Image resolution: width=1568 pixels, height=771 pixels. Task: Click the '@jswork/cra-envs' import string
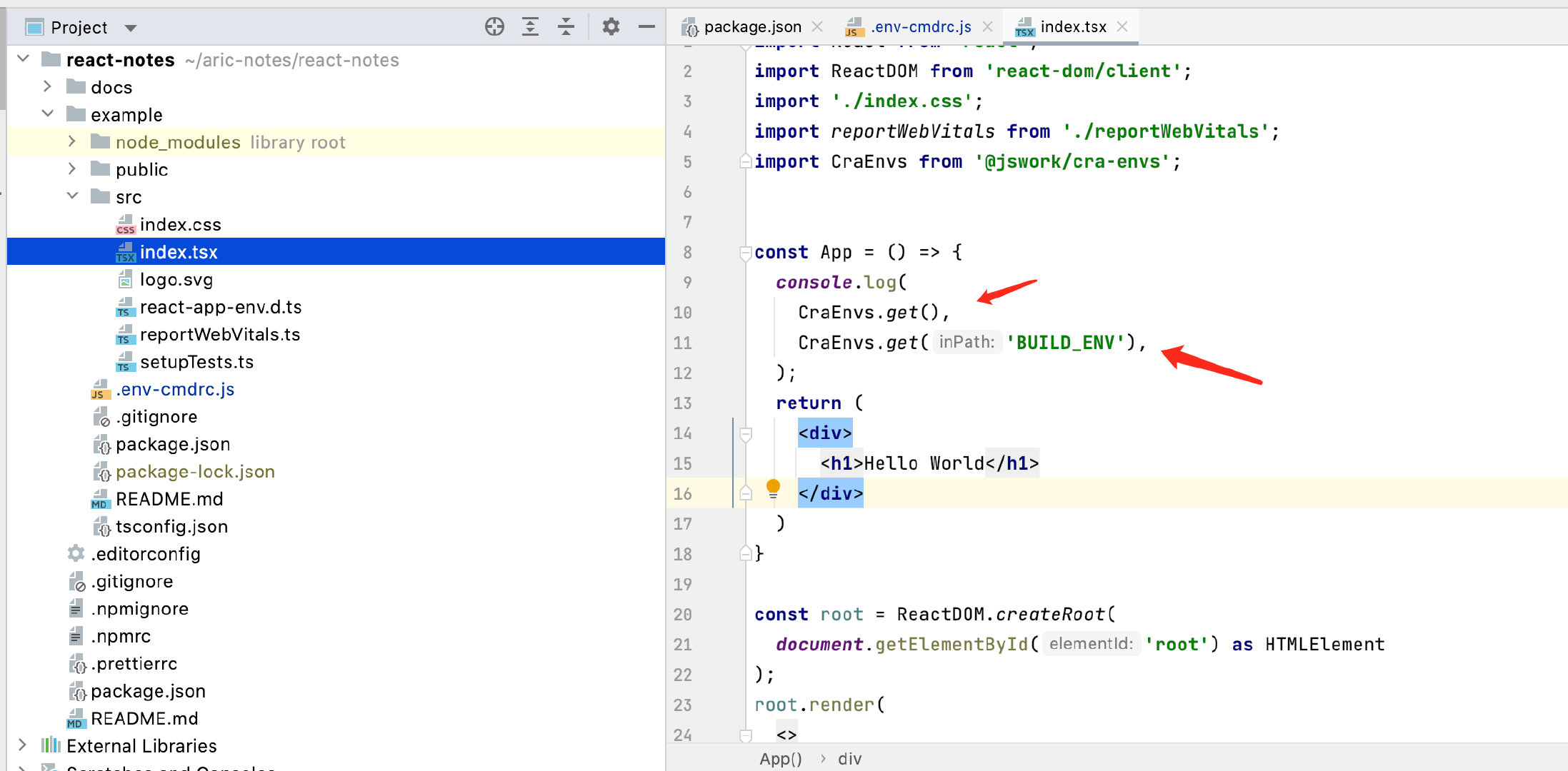coord(1072,161)
